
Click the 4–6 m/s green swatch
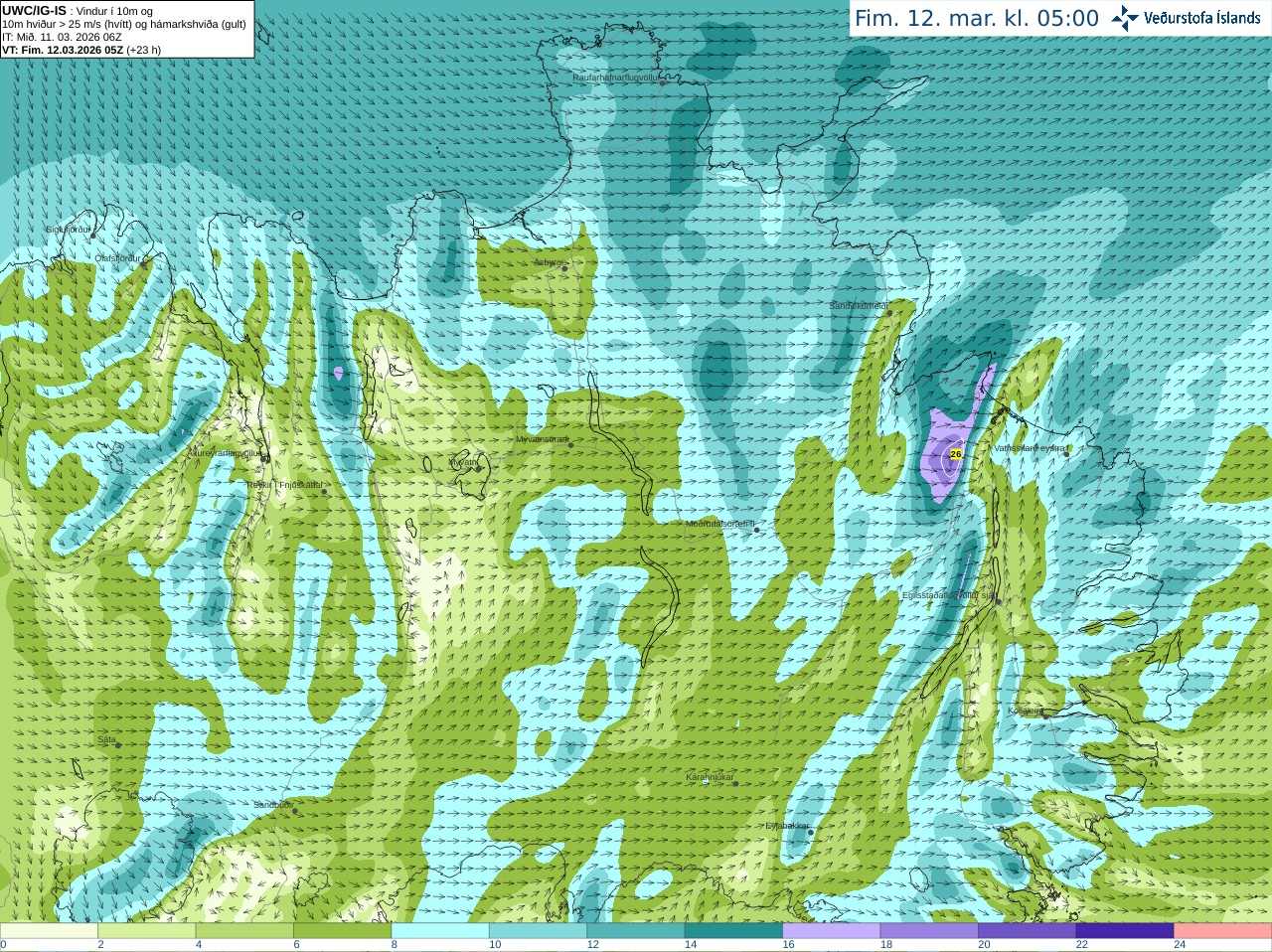244,930
